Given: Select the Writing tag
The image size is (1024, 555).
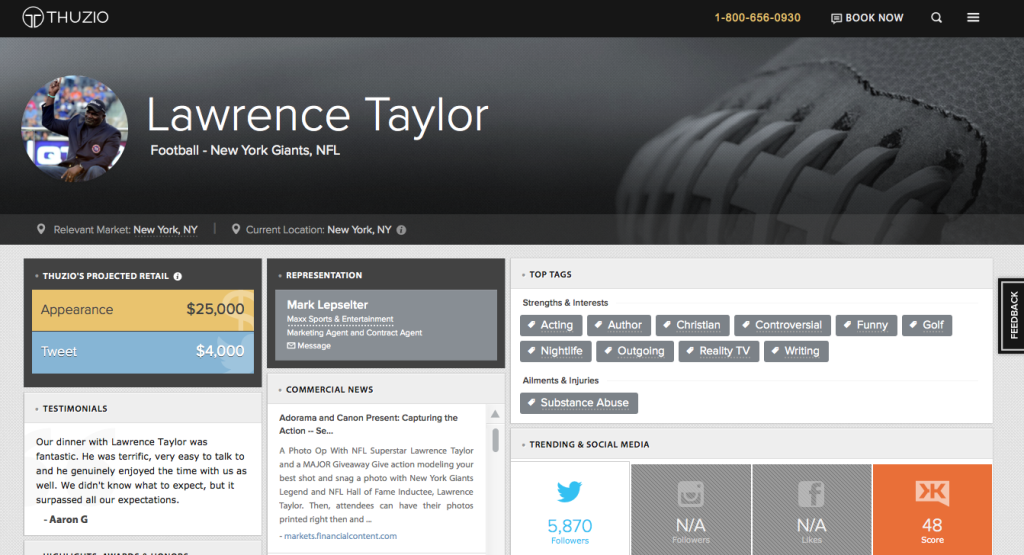Looking at the screenshot, I should point(796,351).
